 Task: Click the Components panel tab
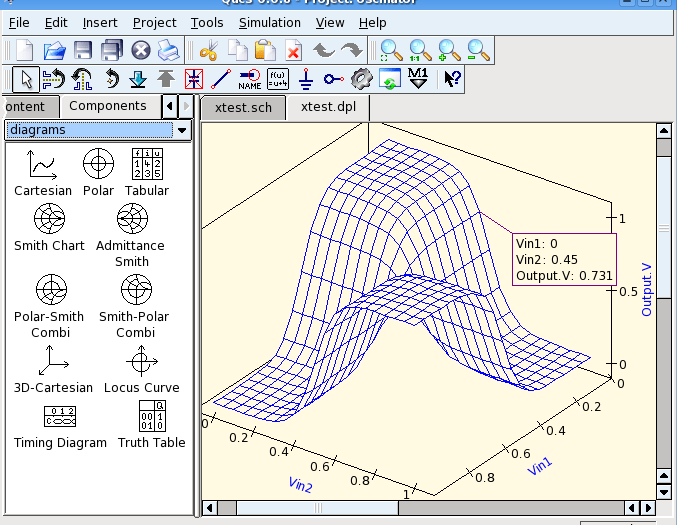point(108,106)
